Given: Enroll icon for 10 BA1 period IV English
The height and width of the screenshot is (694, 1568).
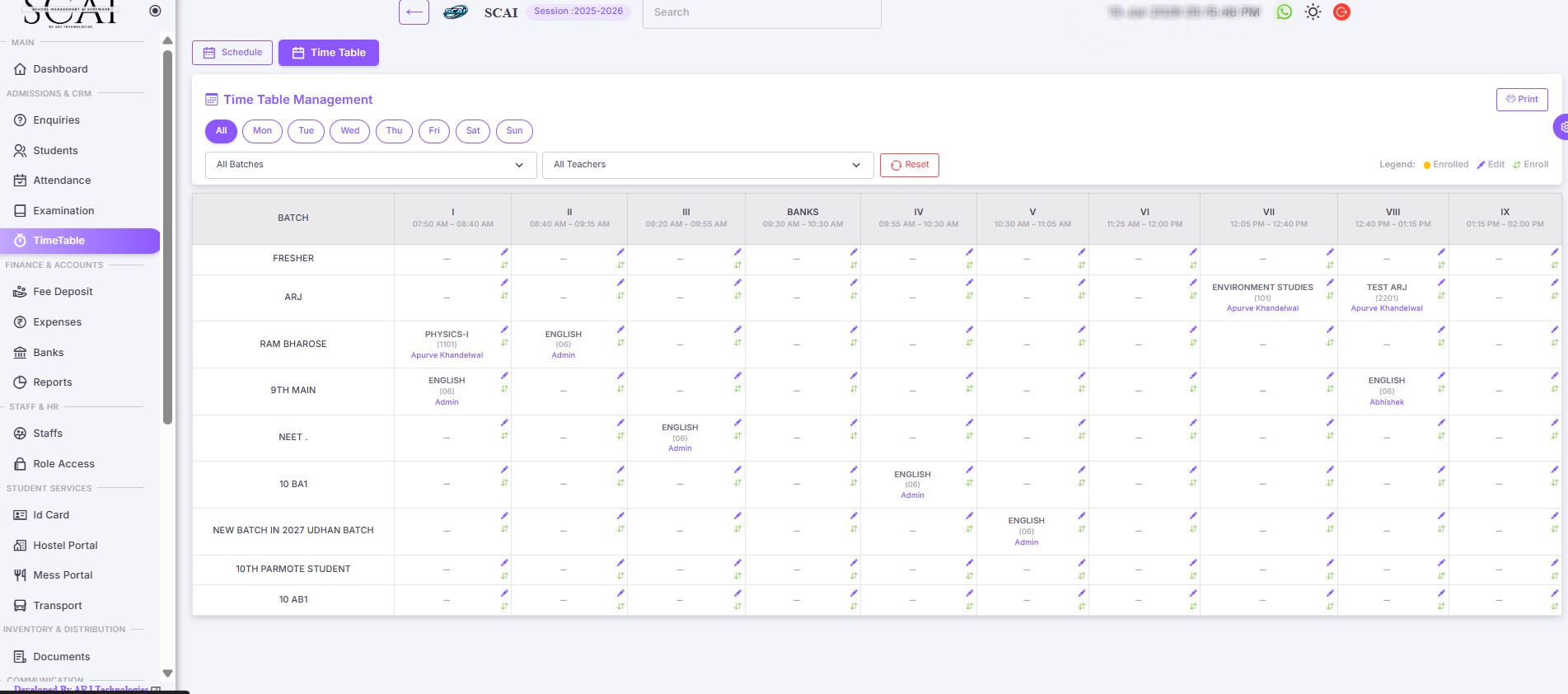Looking at the screenshot, I should coord(969,483).
